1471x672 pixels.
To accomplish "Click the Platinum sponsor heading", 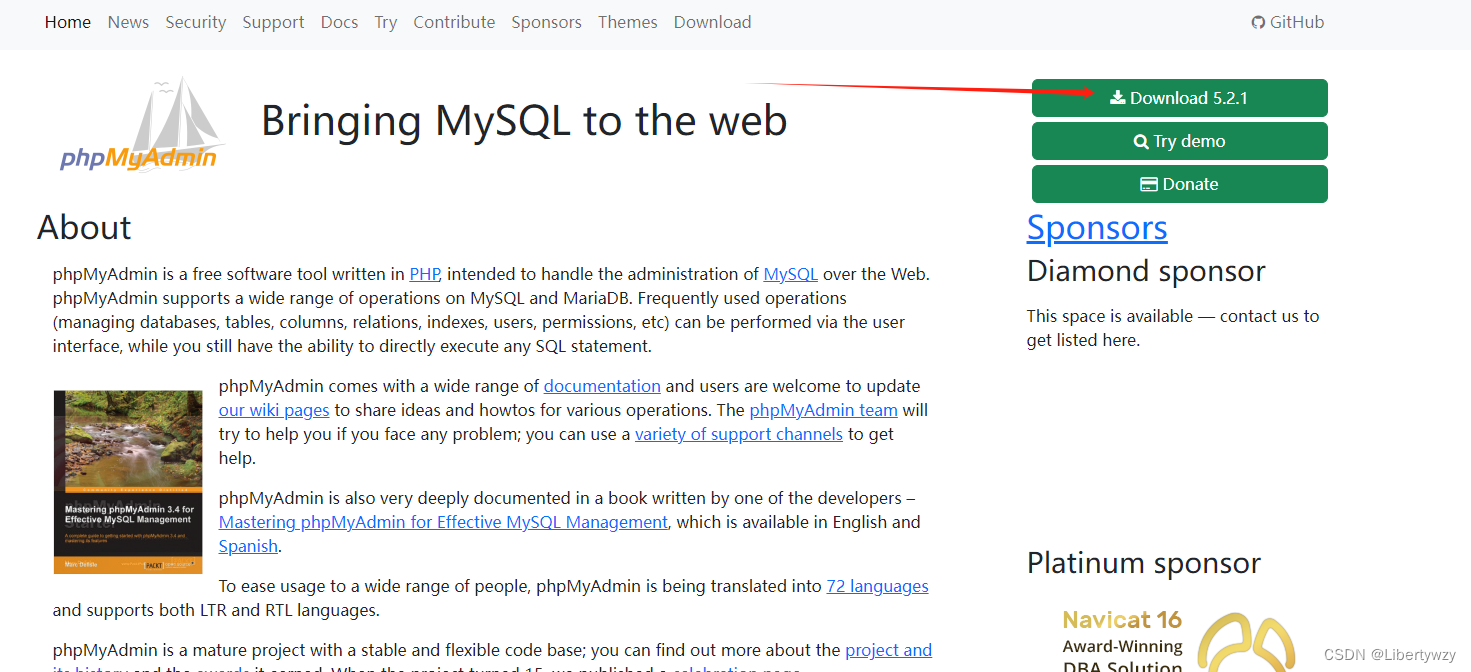I will (1144, 563).
